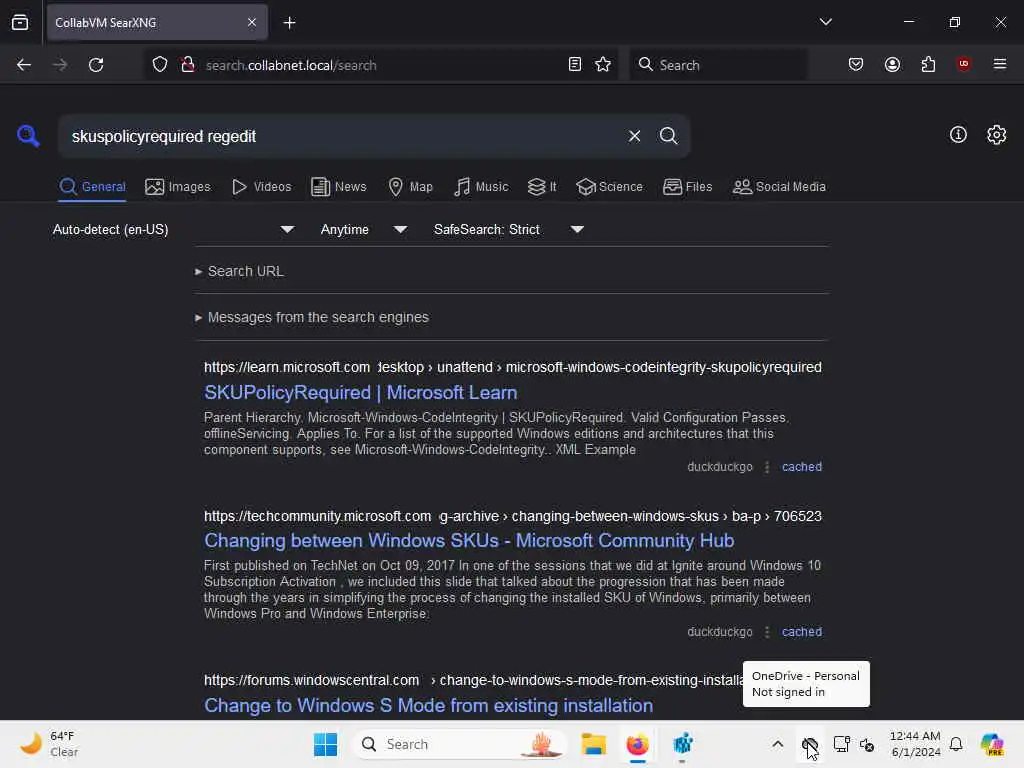
Task: Toggle reader view icon in address bar
Action: pos(575,64)
